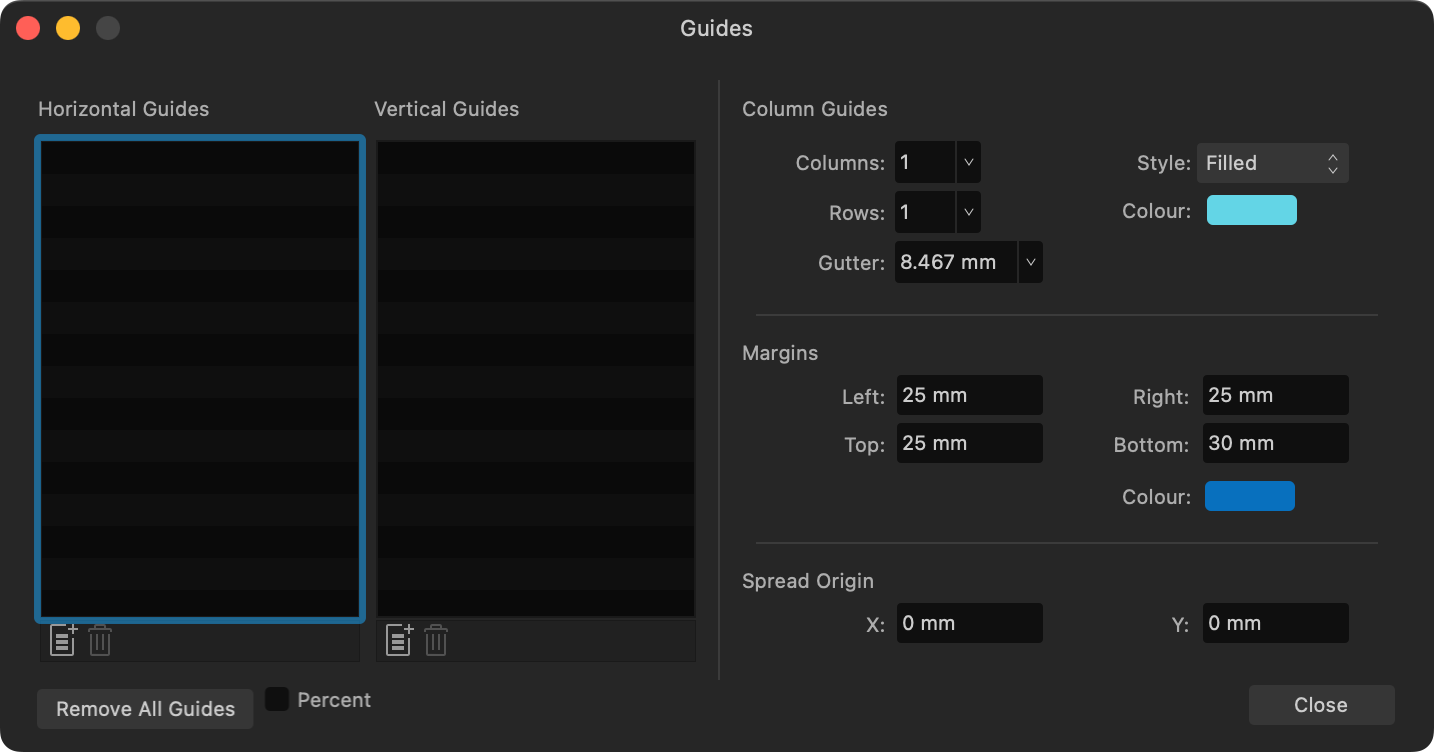Click the Remove All Guides button
This screenshot has height=752, width=1434.
144,708
